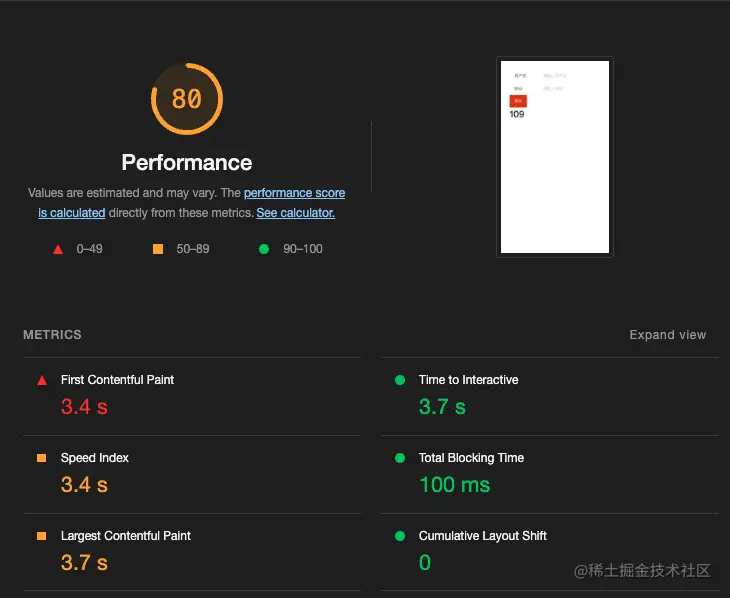The width and height of the screenshot is (730, 598).
Task: Toggle the Expand view option
Action: pos(668,335)
